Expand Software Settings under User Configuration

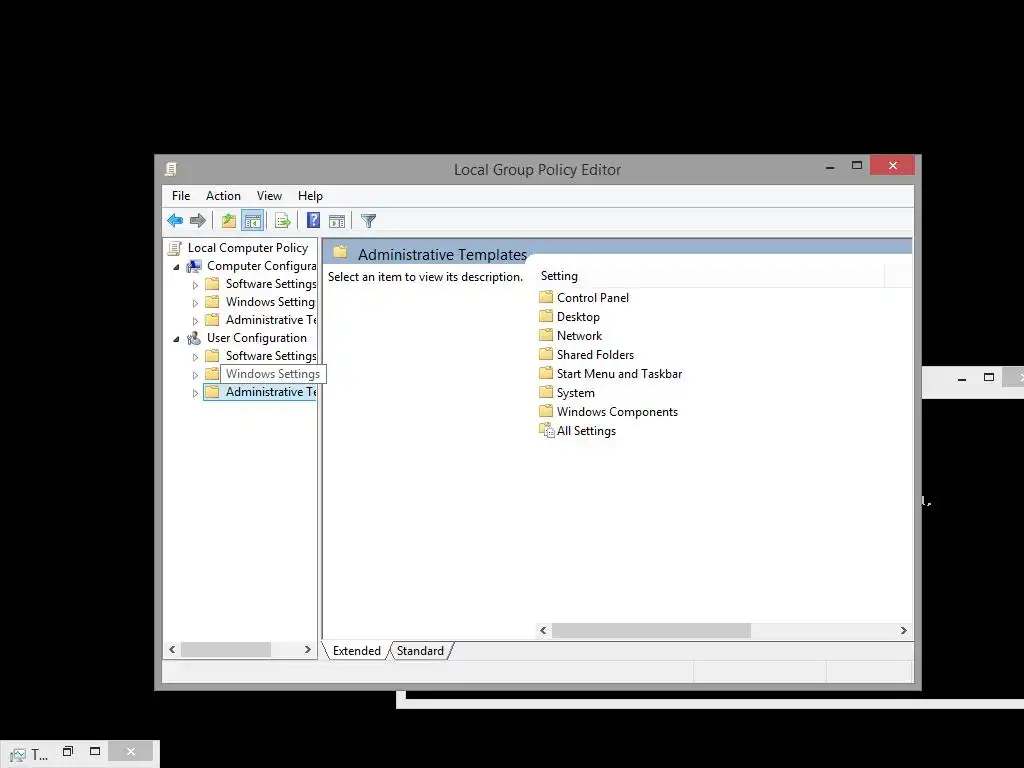click(x=195, y=357)
